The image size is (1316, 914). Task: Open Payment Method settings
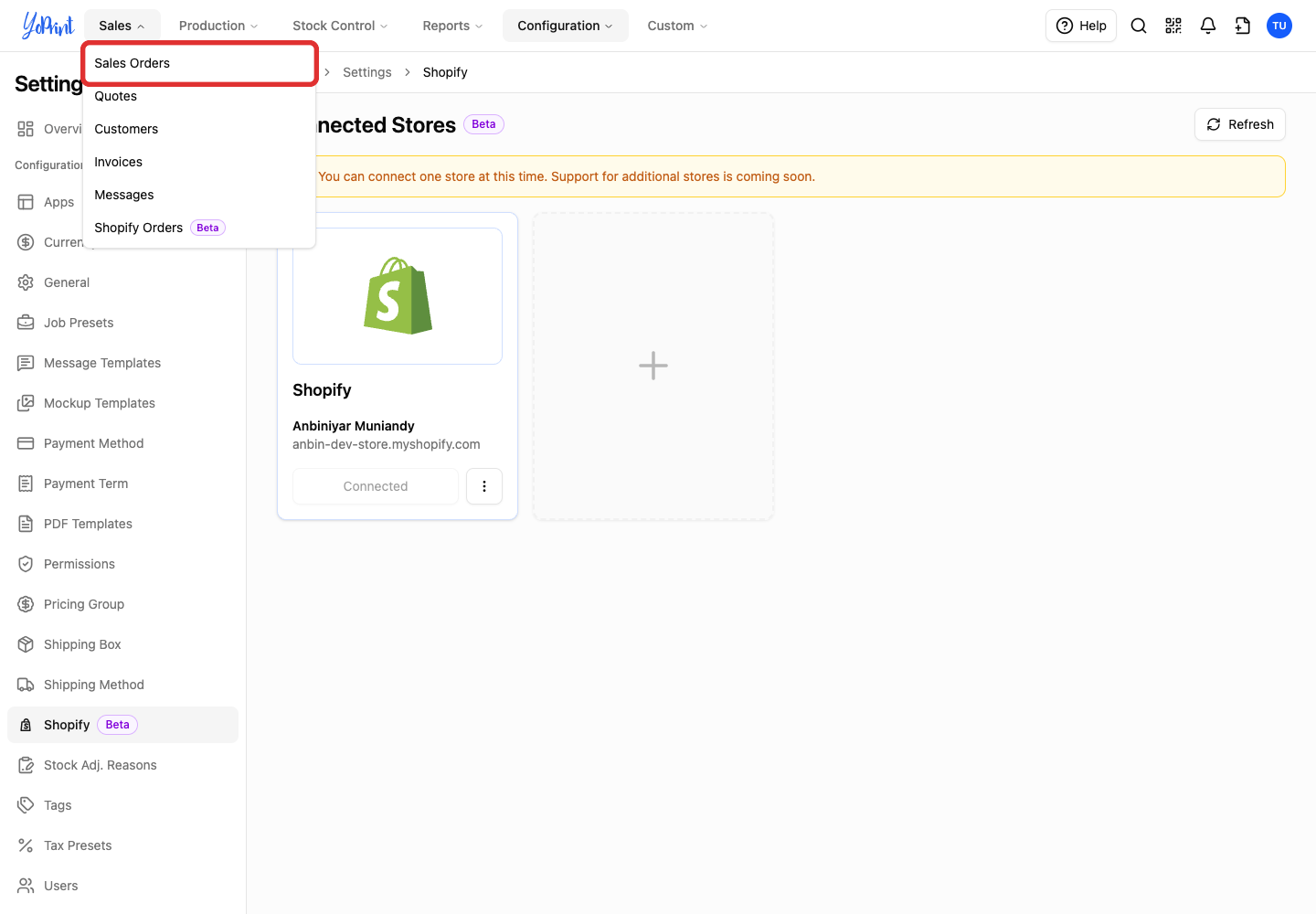coord(122,443)
